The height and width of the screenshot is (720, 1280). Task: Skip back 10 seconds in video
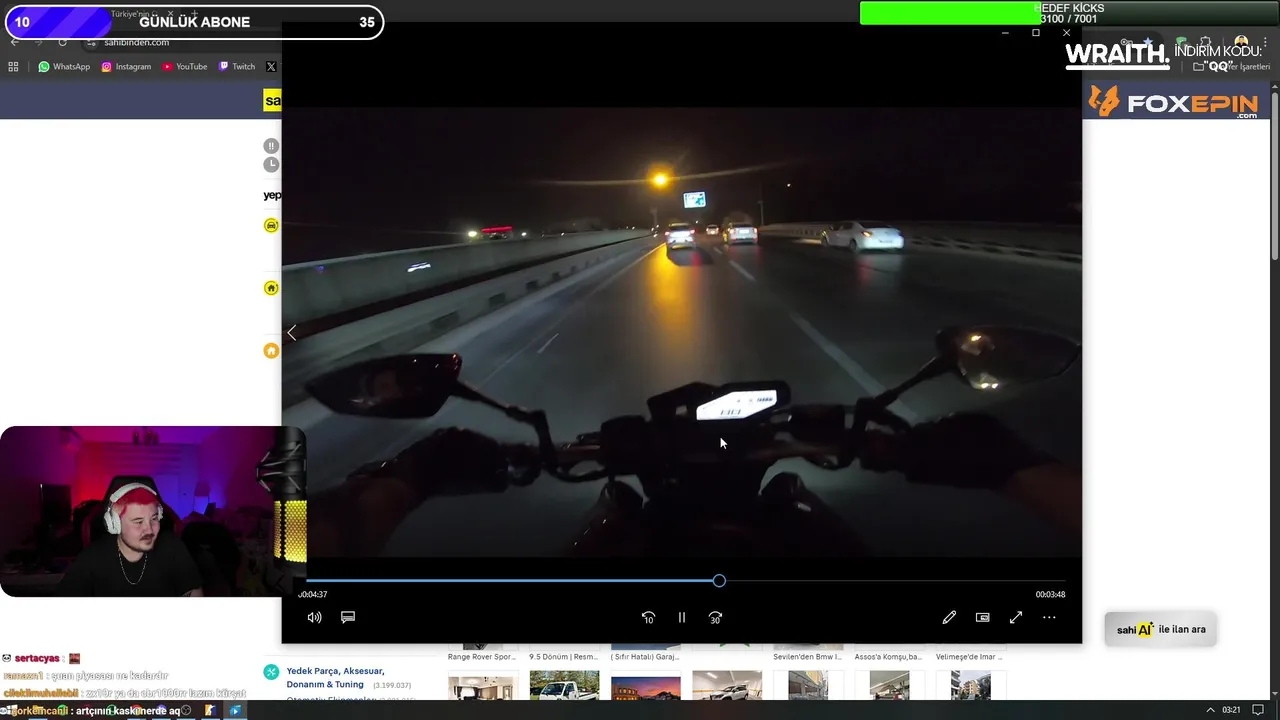coord(648,617)
